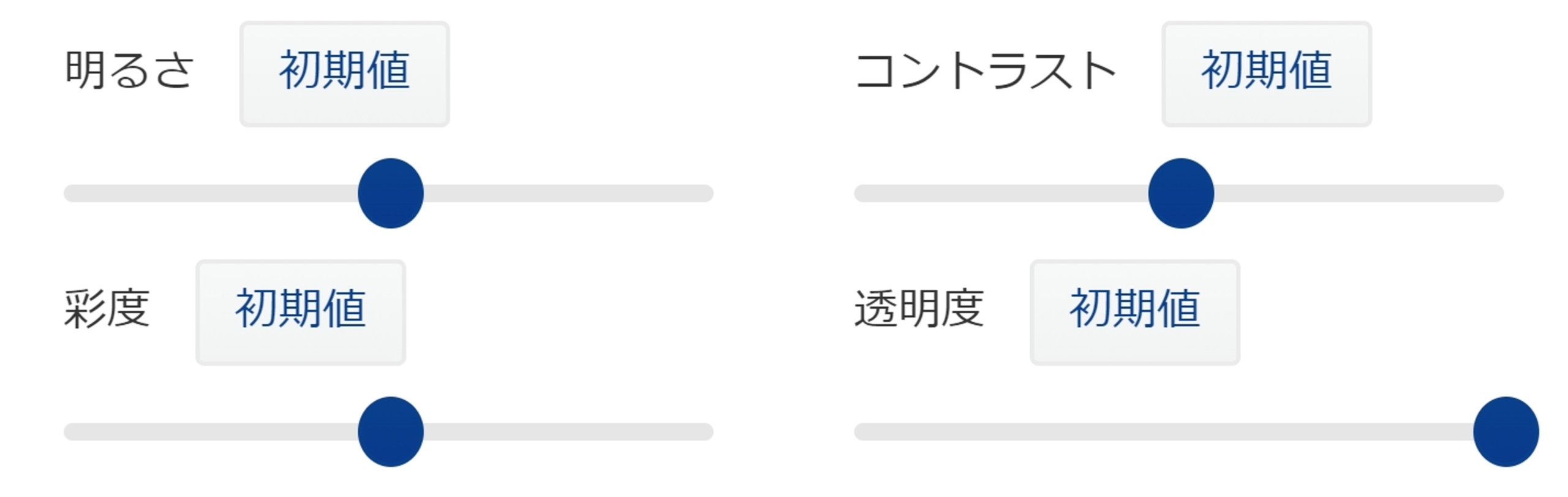
Task: Reset 明るさ (brightness) with its 初期値 button
Action: 344,74
